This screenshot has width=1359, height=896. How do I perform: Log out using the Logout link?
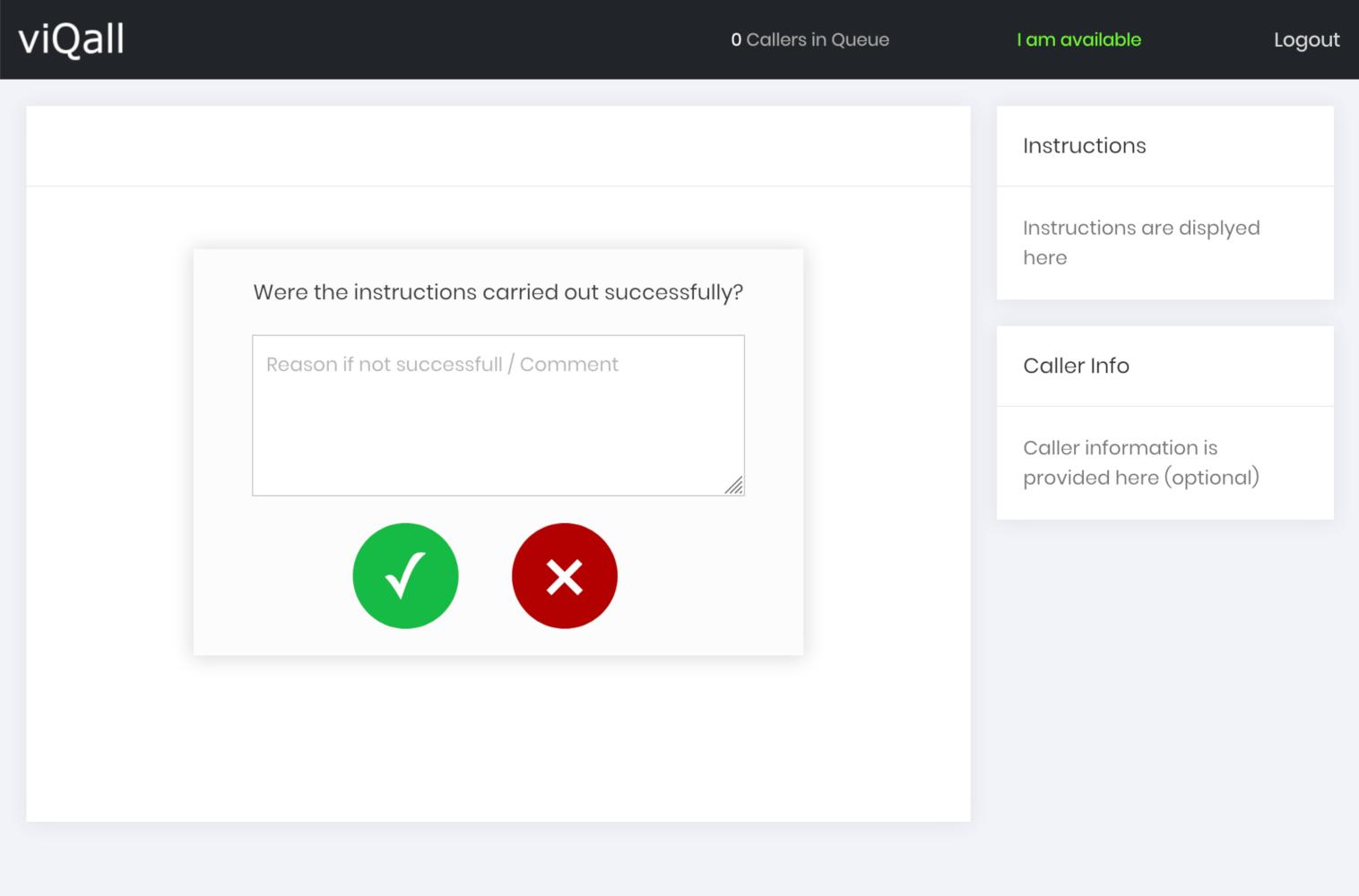click(x=1306, y=39)
